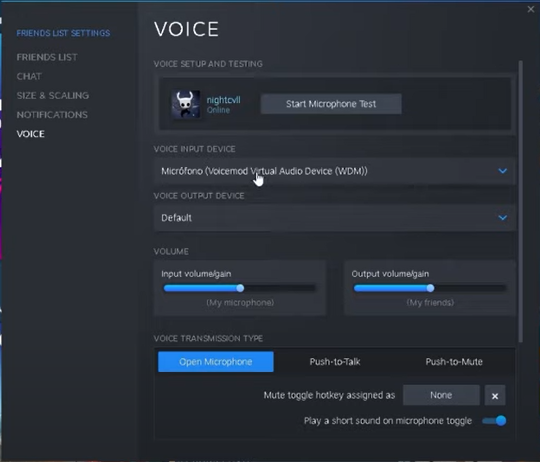Image resolution: width=540 pixels, height=462 pixels.
Task: Select Open Microphone transmission type
Action: click(216, 362)
